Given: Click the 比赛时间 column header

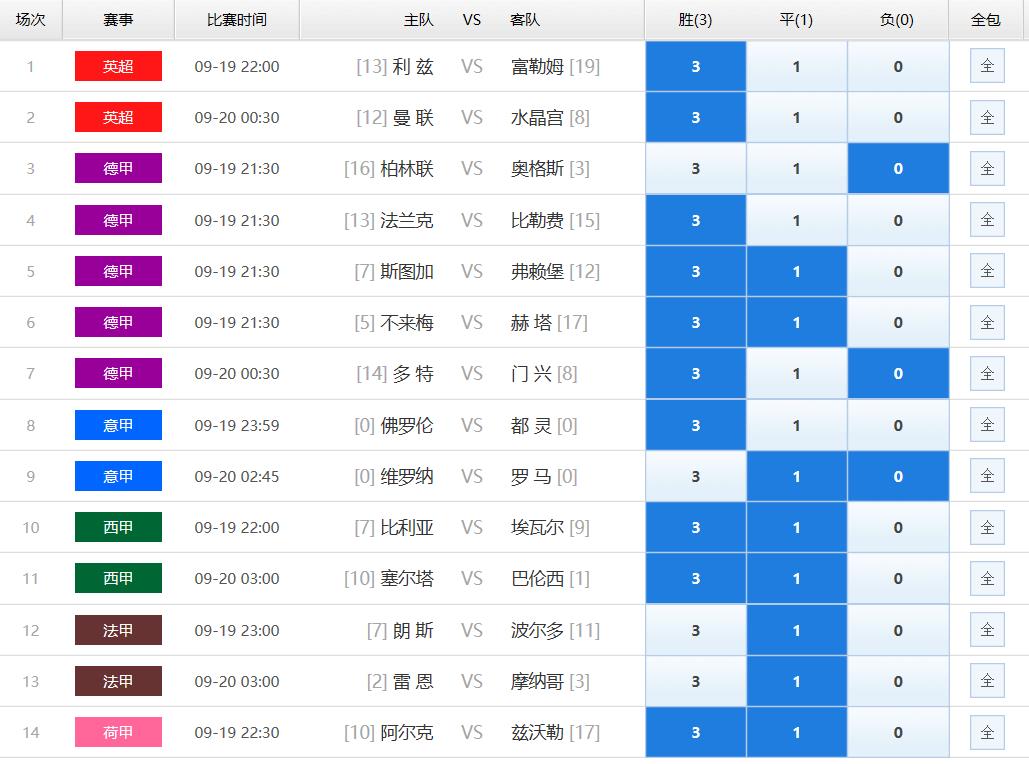Looking at the screenshot, I should 237,20.
